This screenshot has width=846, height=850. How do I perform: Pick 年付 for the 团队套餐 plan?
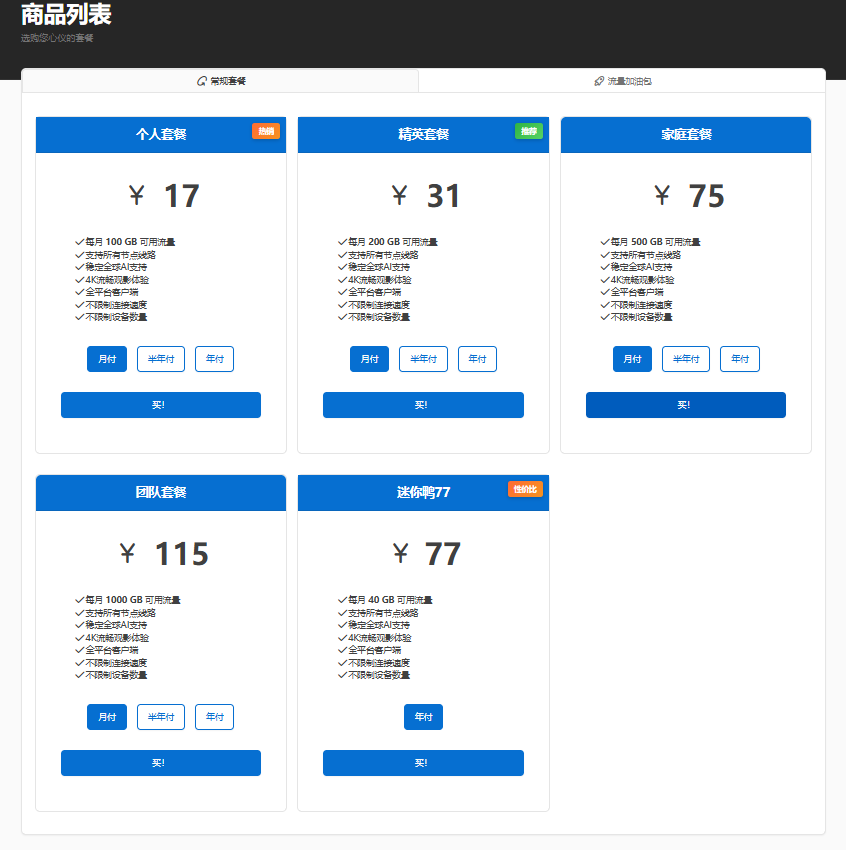pyautogui.click(x=215, y=717)
